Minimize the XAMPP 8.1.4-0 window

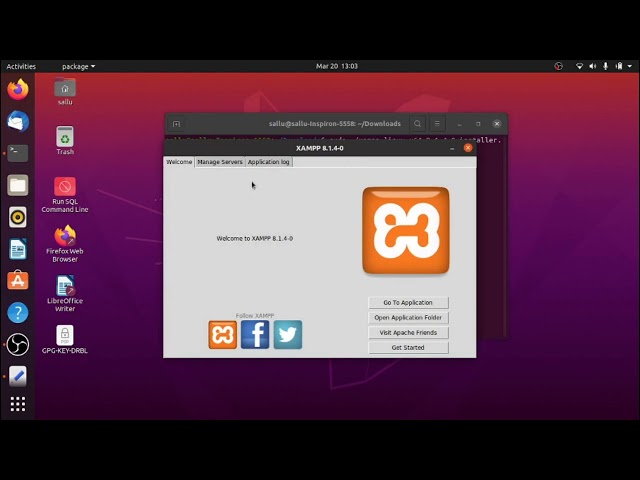tap(452, 149)
